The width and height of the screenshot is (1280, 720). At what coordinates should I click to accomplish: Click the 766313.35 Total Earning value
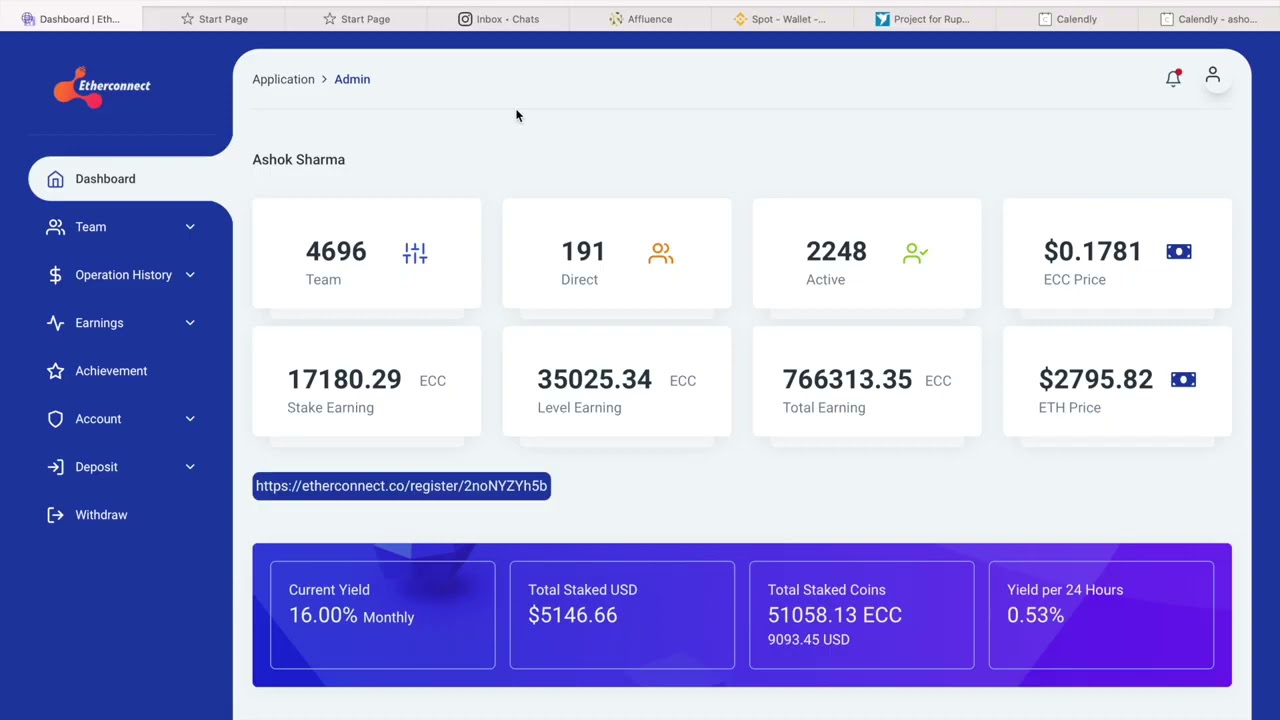click(847, 379)
